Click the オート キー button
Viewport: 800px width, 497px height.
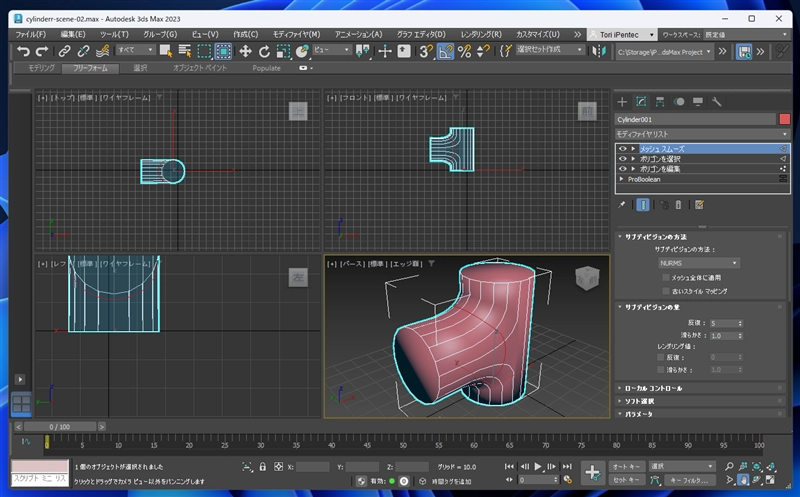[x=626, y=466]
